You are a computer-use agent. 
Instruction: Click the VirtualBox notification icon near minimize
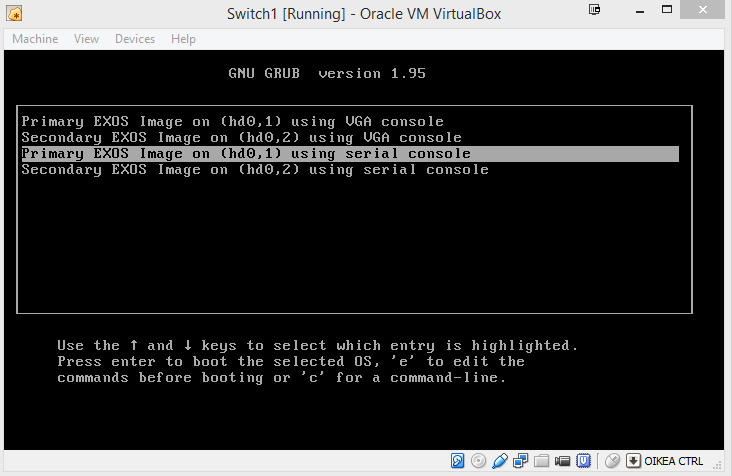point(594,10)
